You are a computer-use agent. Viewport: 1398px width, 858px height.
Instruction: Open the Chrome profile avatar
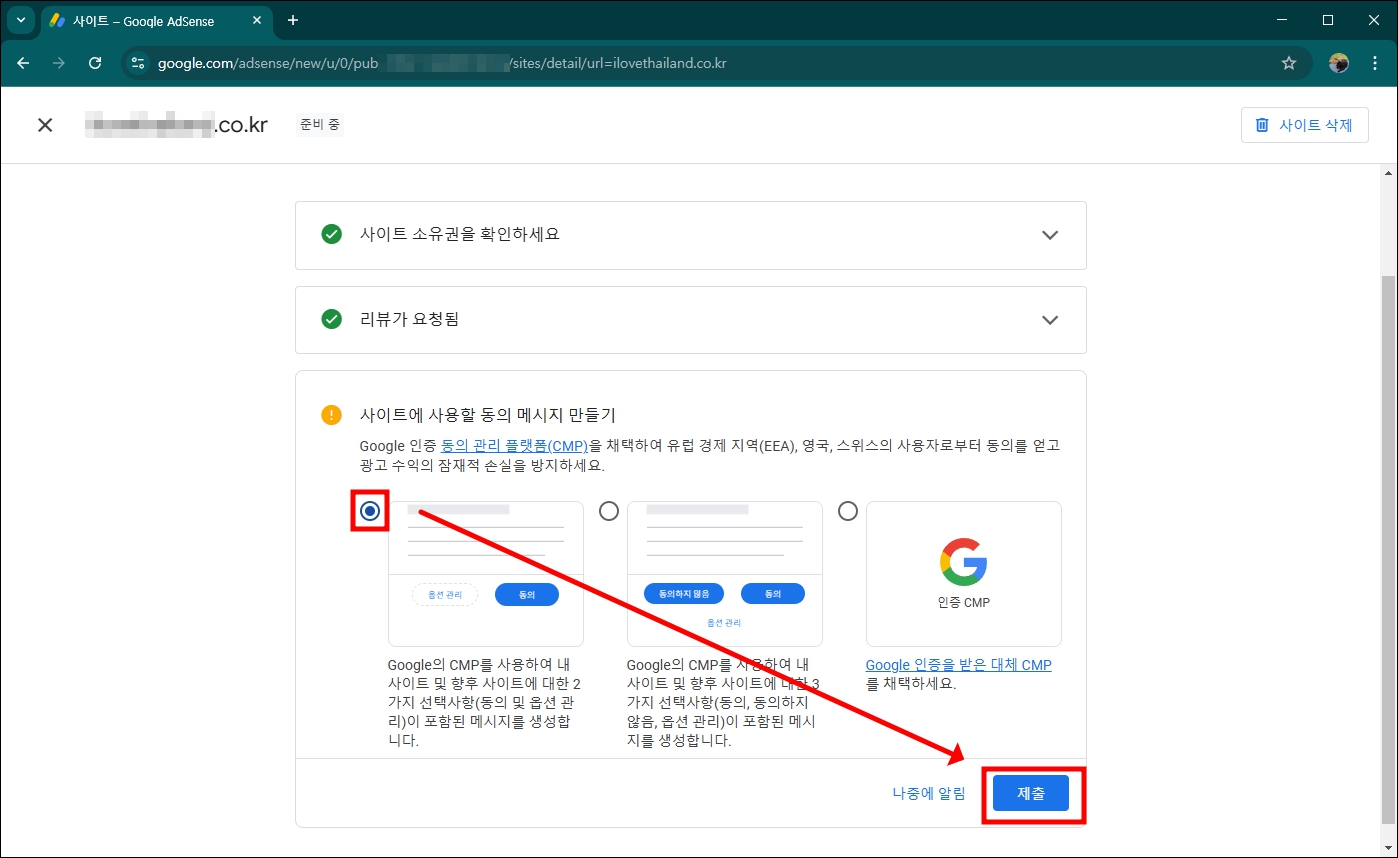(1339, 62)
